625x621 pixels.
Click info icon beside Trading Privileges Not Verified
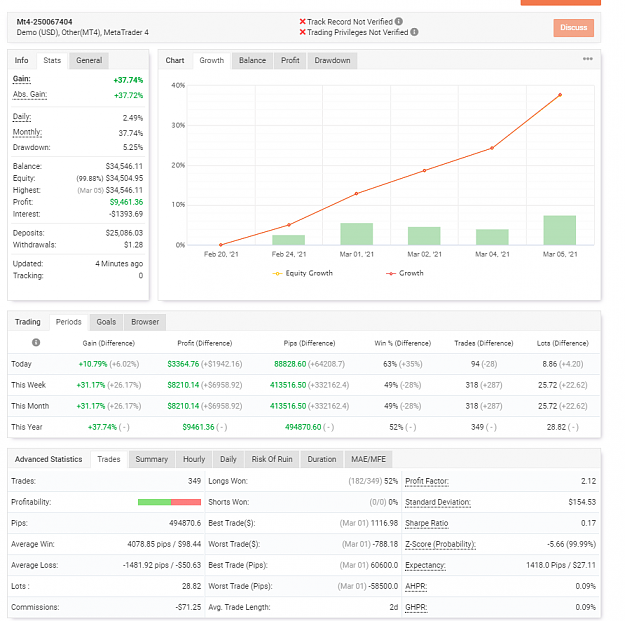point(414,32)
